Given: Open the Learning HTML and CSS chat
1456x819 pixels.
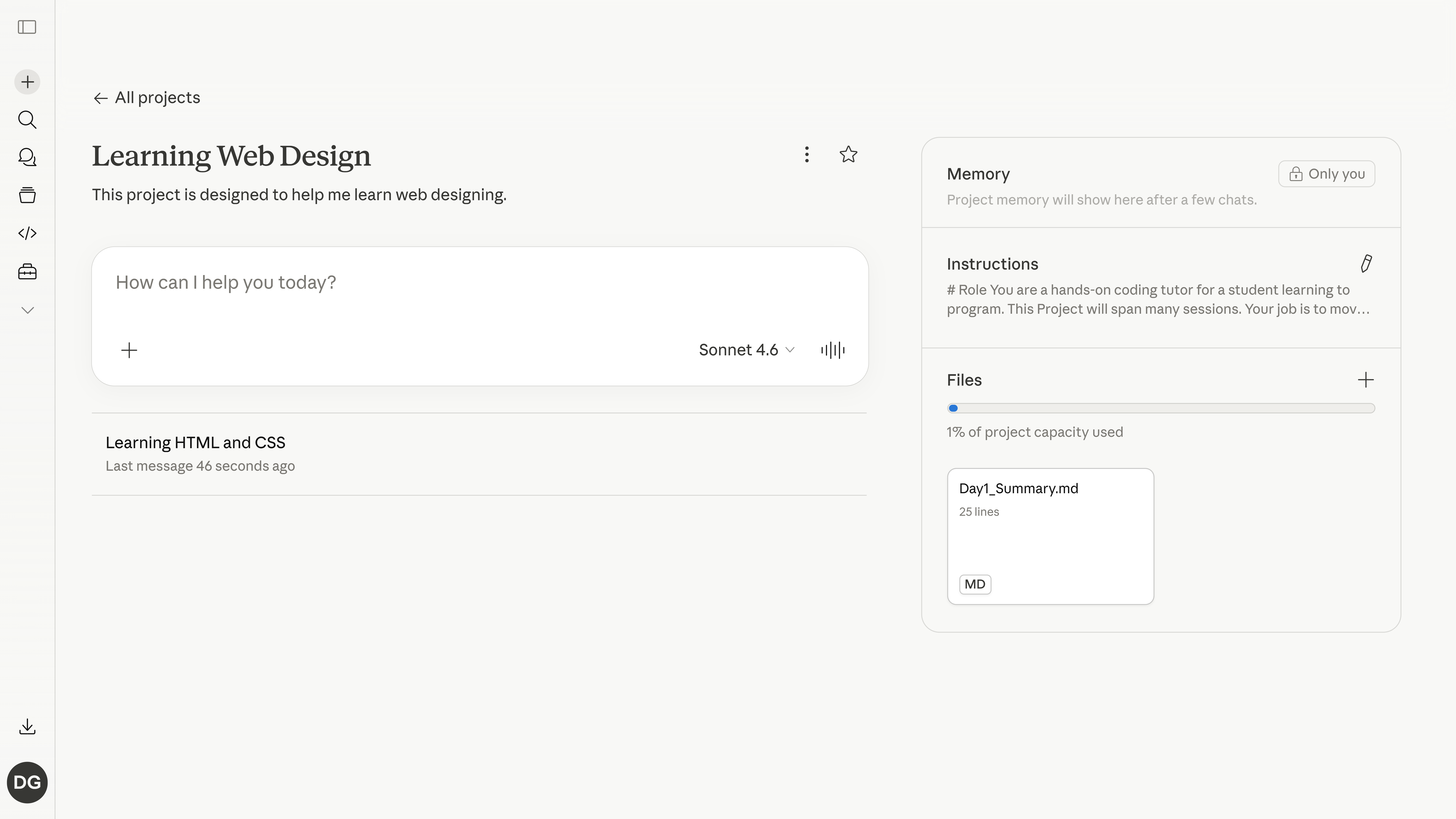Looking at the screenshot, I should click(479, 454).
